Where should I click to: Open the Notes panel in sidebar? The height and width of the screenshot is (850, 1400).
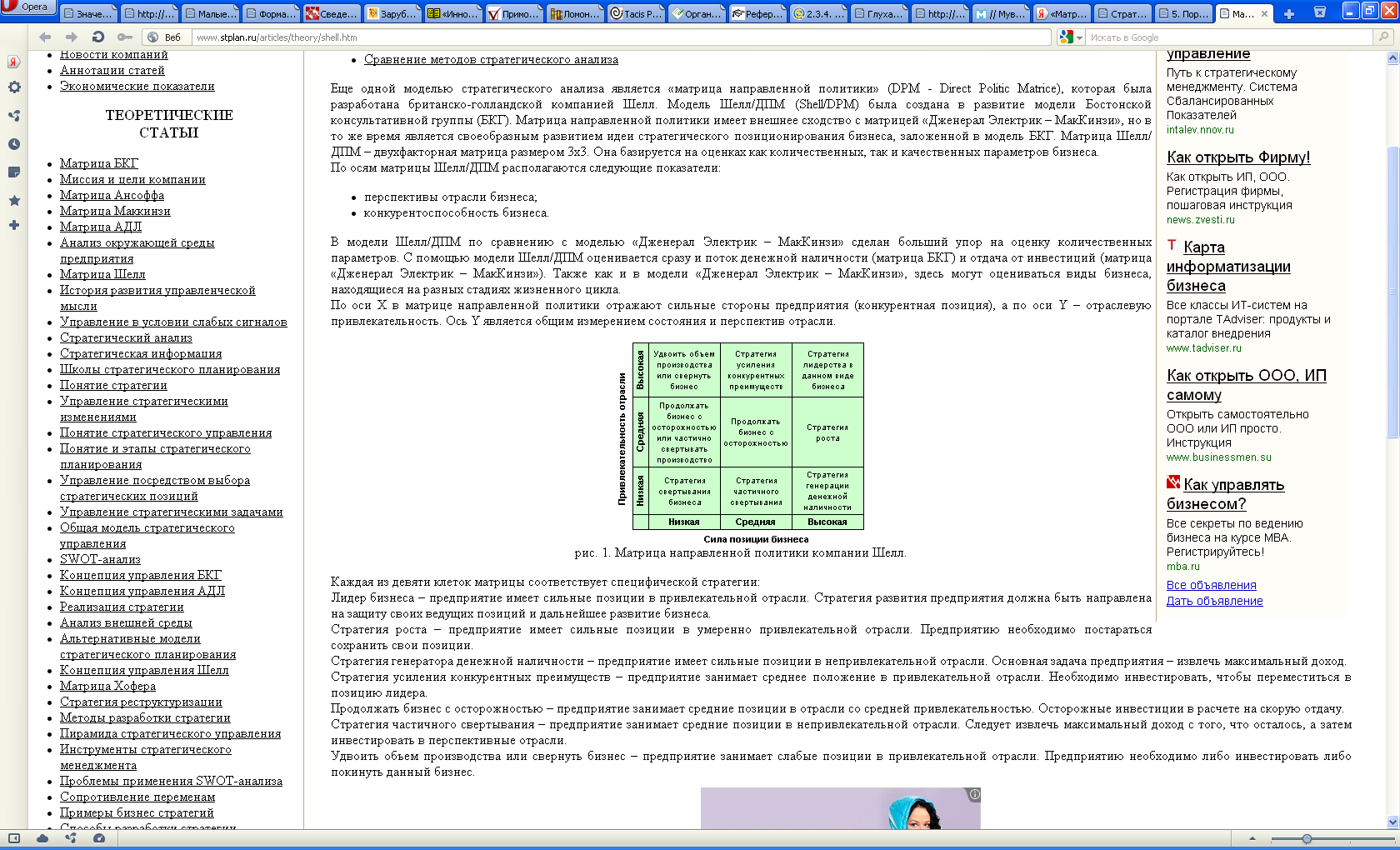click(13, 172)
